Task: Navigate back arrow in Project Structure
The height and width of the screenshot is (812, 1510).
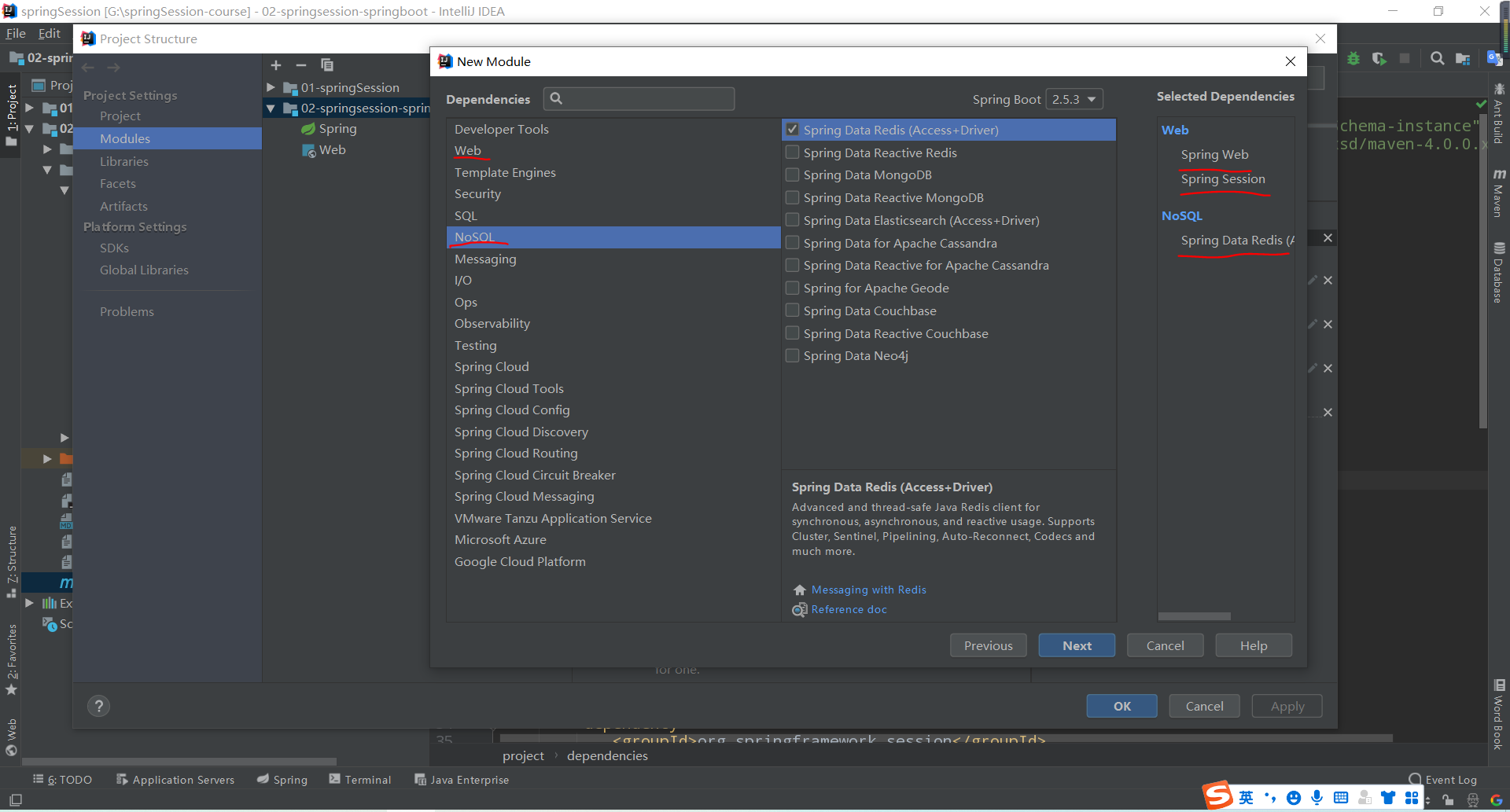Action: pos(88,68)
